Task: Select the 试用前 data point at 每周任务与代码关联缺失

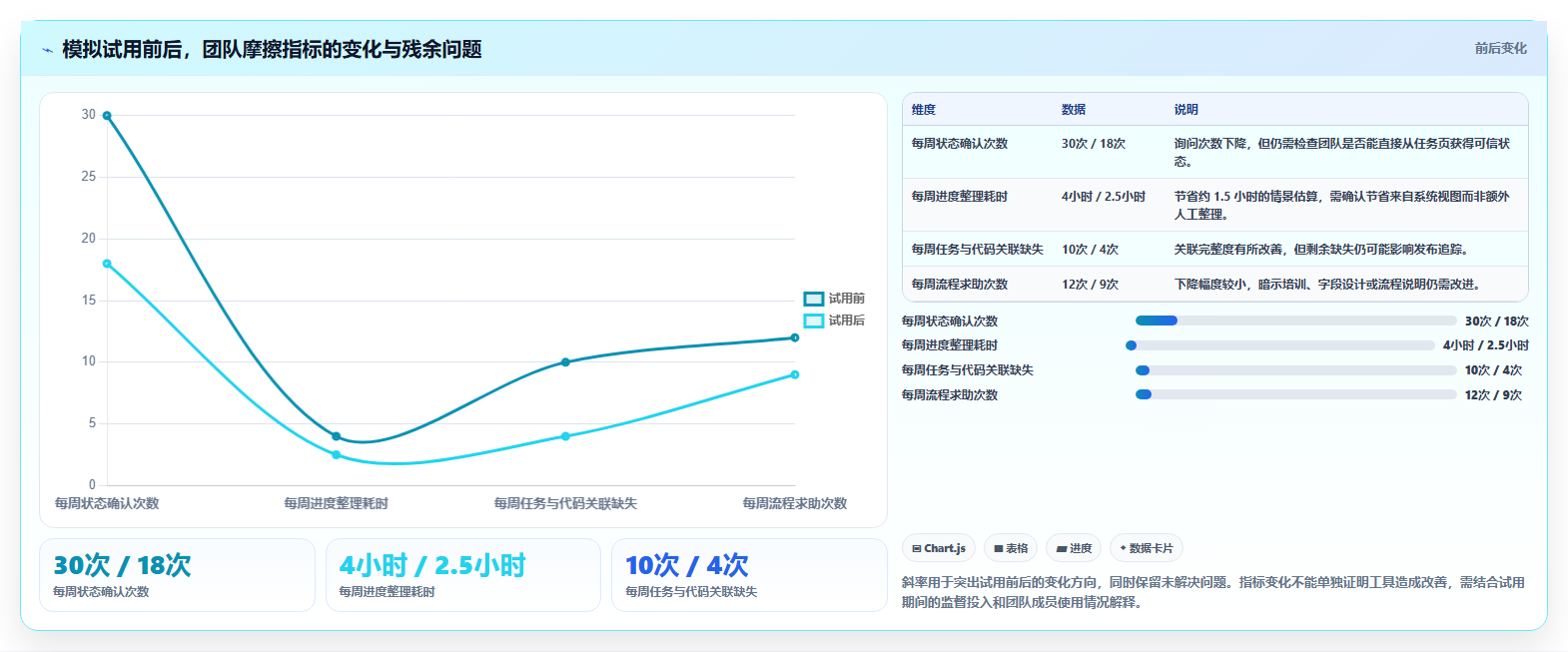Action: [565, 362]
